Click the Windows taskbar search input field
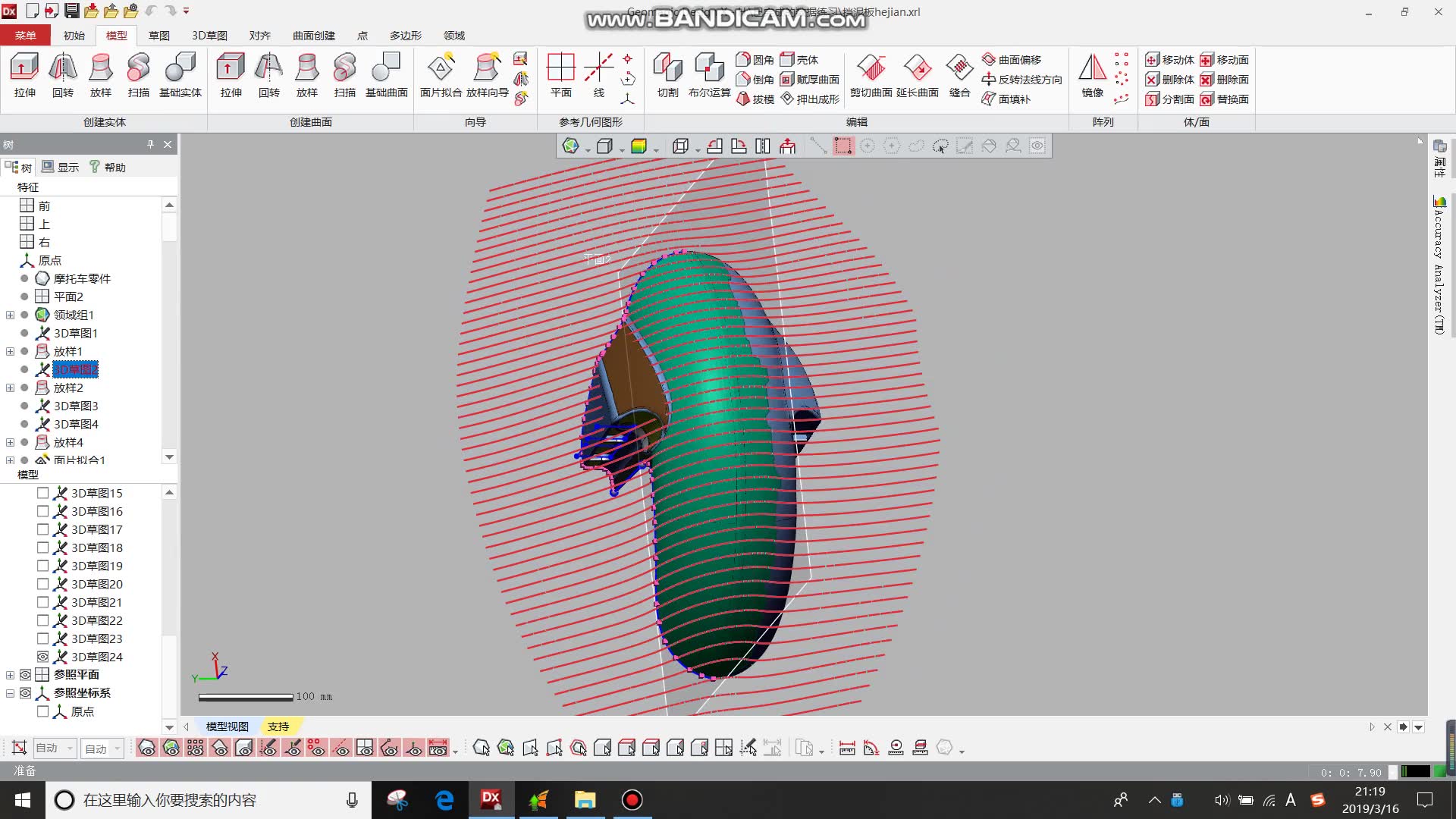1456x819 pixels. click(x=205, y=799)
